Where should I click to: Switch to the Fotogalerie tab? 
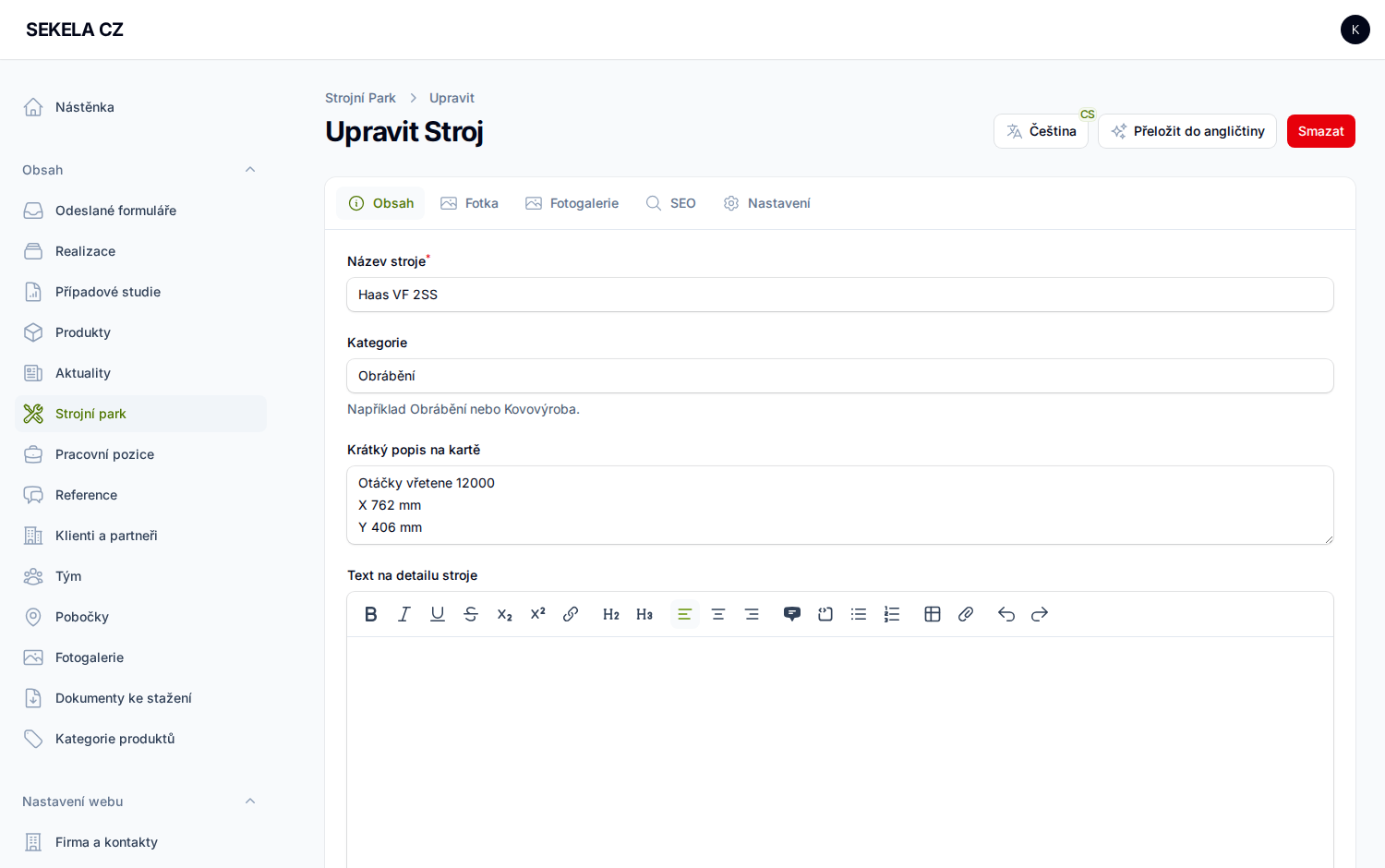pyautogui.click(x=572, y=203)
